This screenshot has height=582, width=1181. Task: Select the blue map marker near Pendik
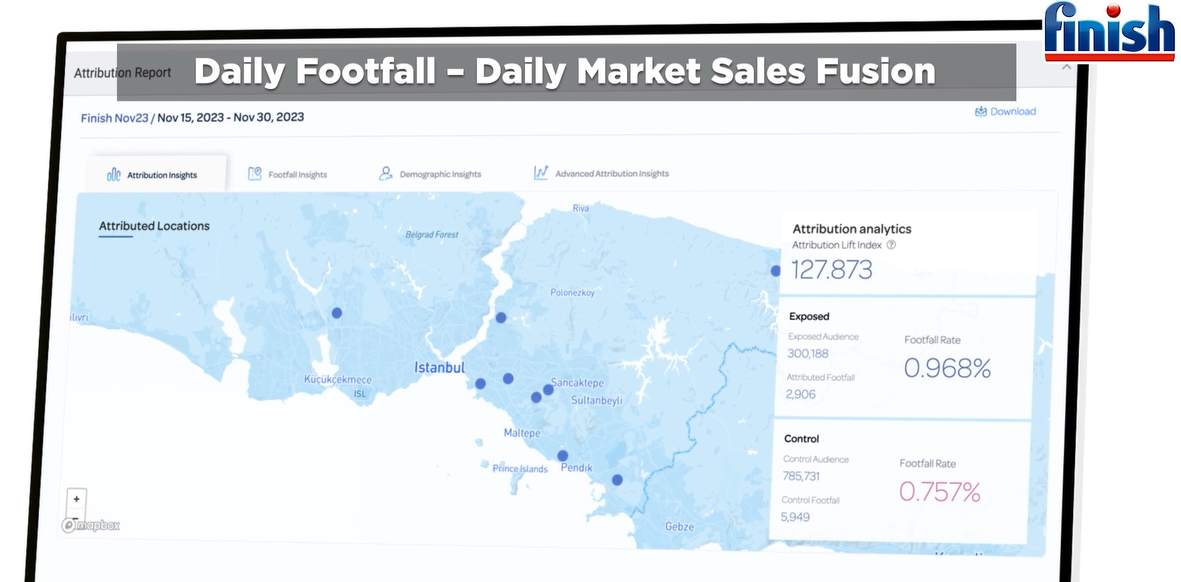pos(562,455)
